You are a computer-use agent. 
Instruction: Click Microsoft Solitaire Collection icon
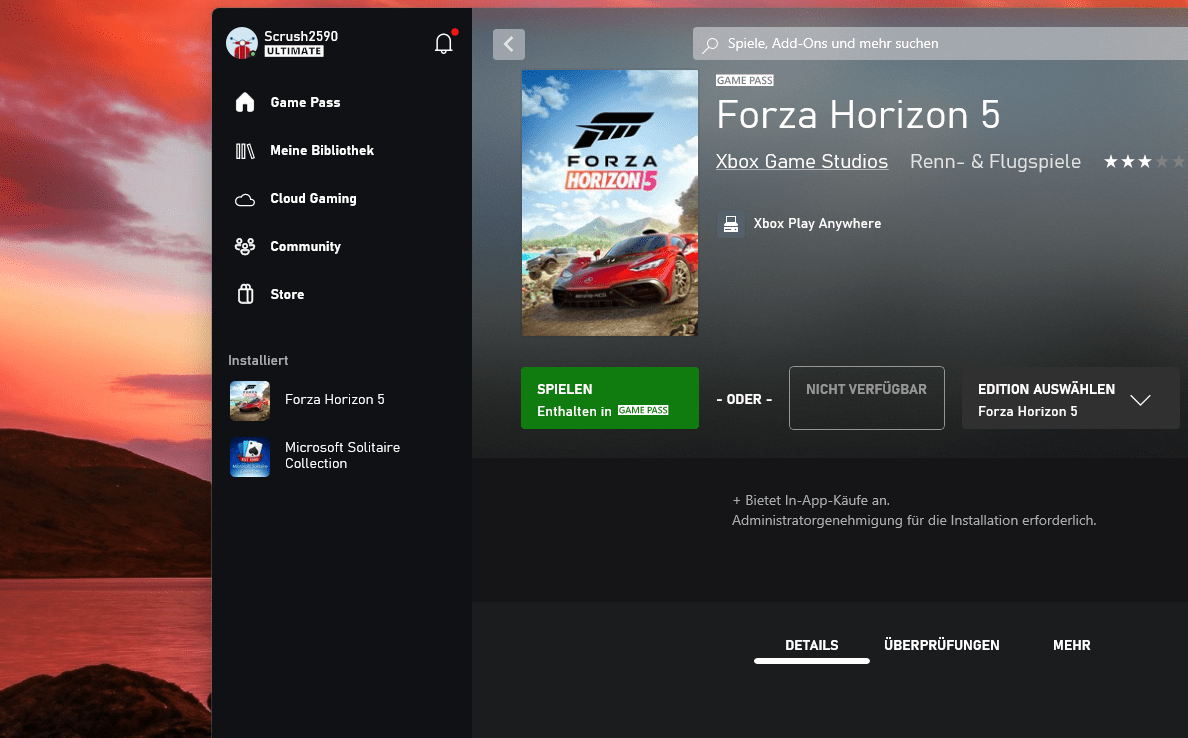(x=250, y=457)
